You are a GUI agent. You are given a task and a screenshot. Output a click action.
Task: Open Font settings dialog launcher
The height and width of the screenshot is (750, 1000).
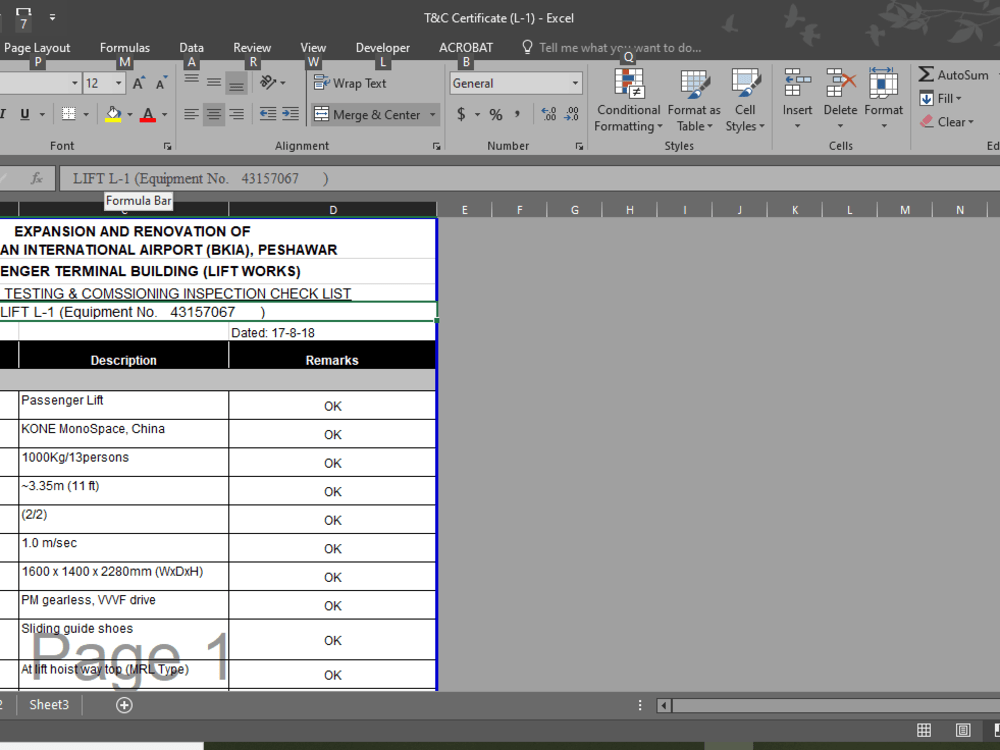167,146
